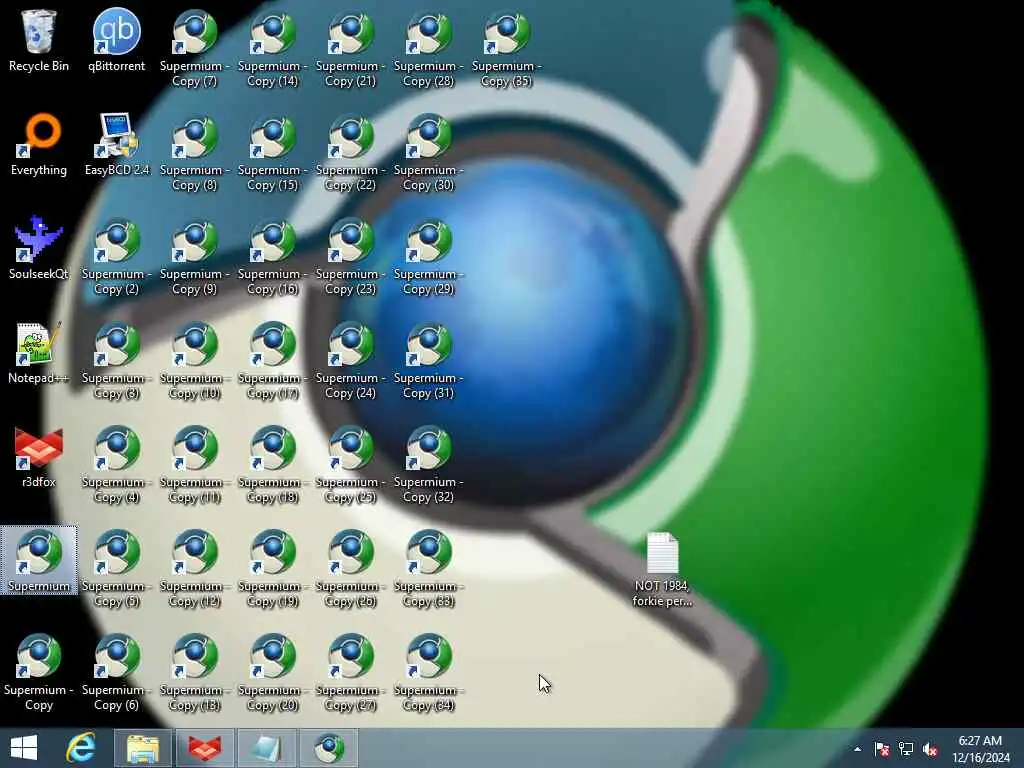The image size is (1024, 768).
Task: Select Supermium - Copy (3) icon
Action: click(x=116, y=360)
